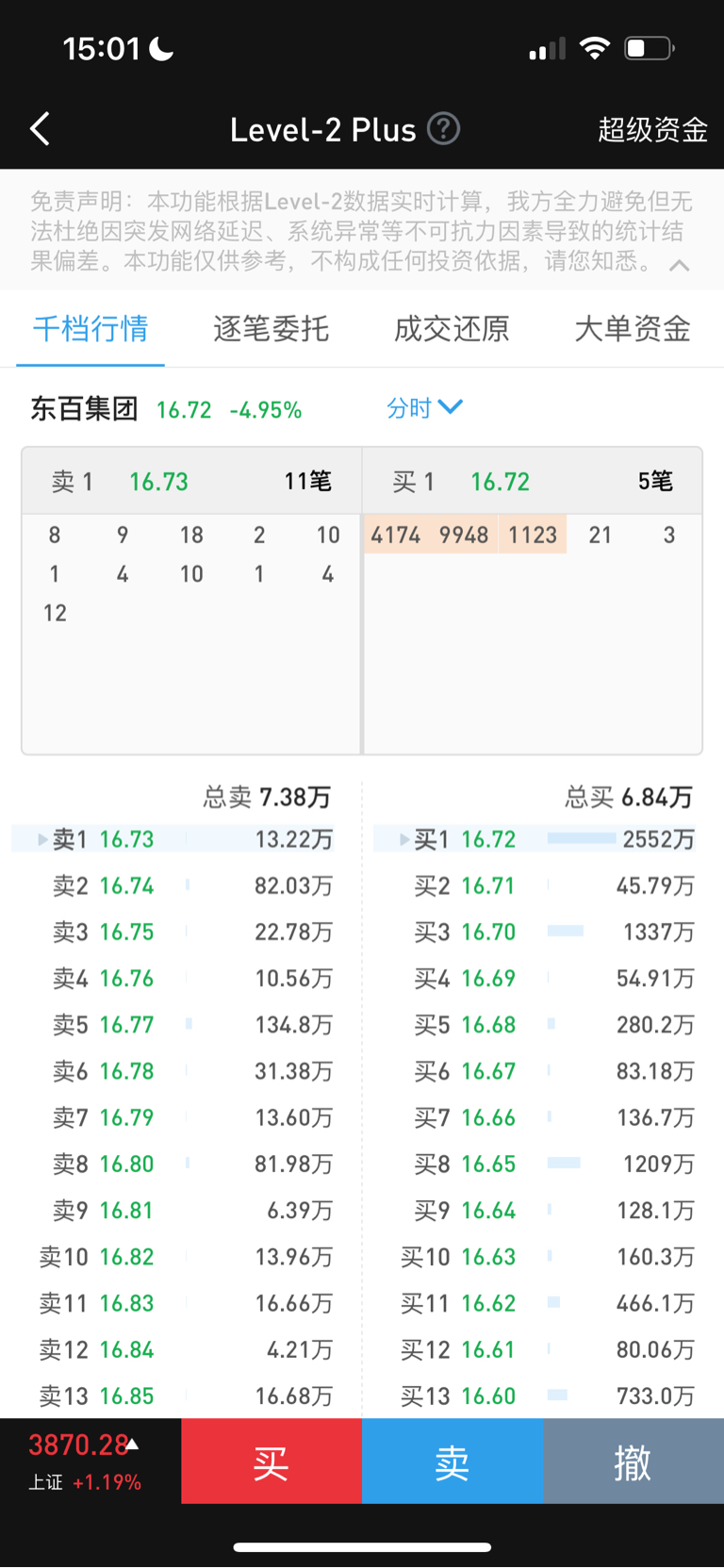Expand the 分时 dropdown
The image size is (724, 1568).
(424, 408)
